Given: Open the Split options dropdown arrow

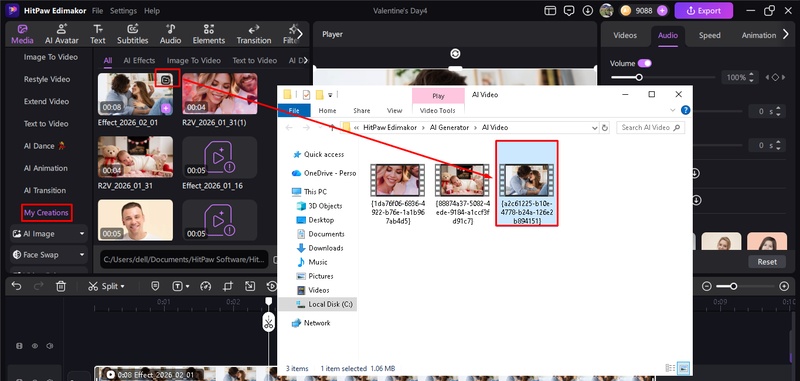Looking at the screenshot, I should (x=122, y=287).
